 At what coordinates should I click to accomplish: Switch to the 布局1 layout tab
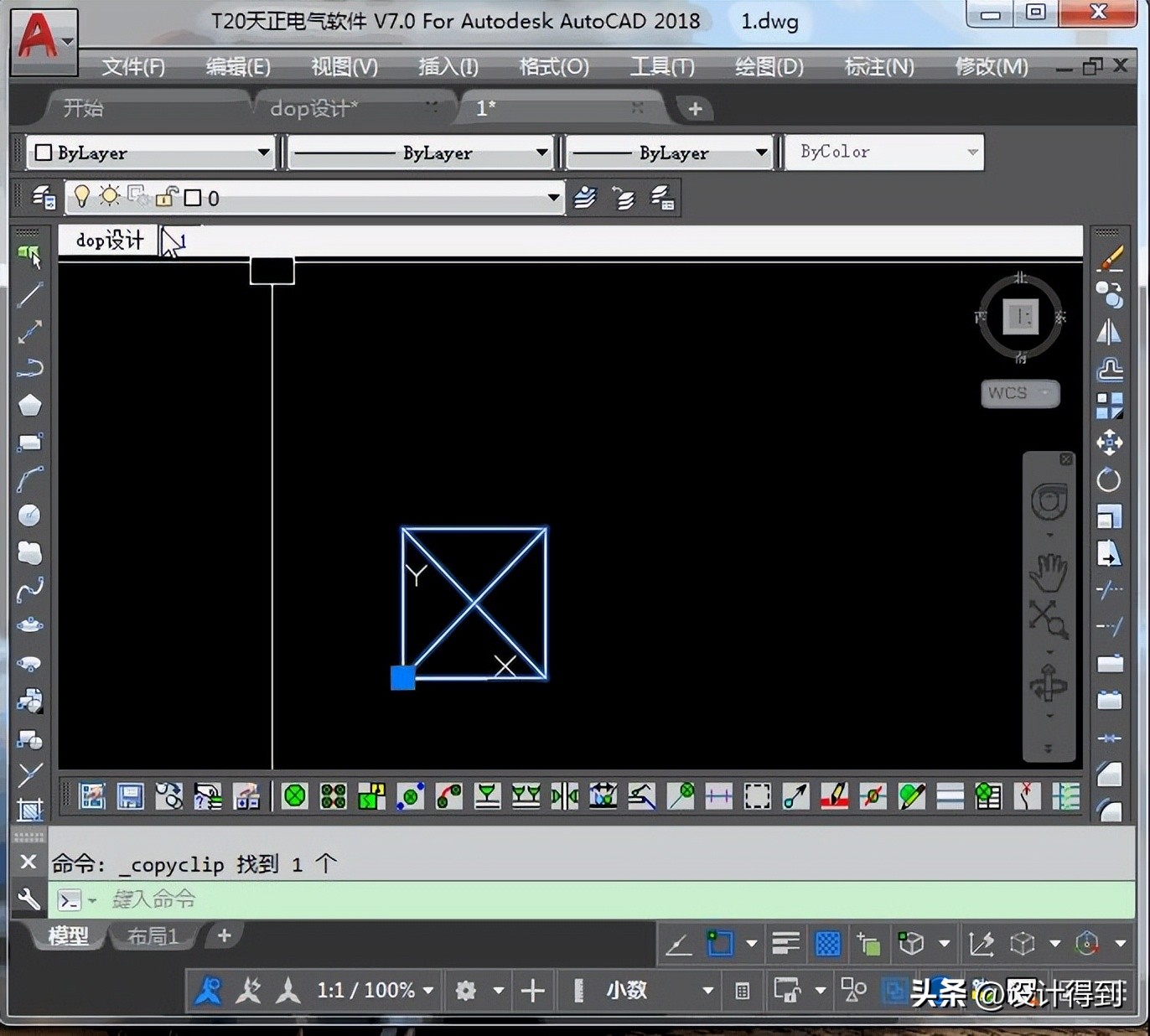coord(153,936)
